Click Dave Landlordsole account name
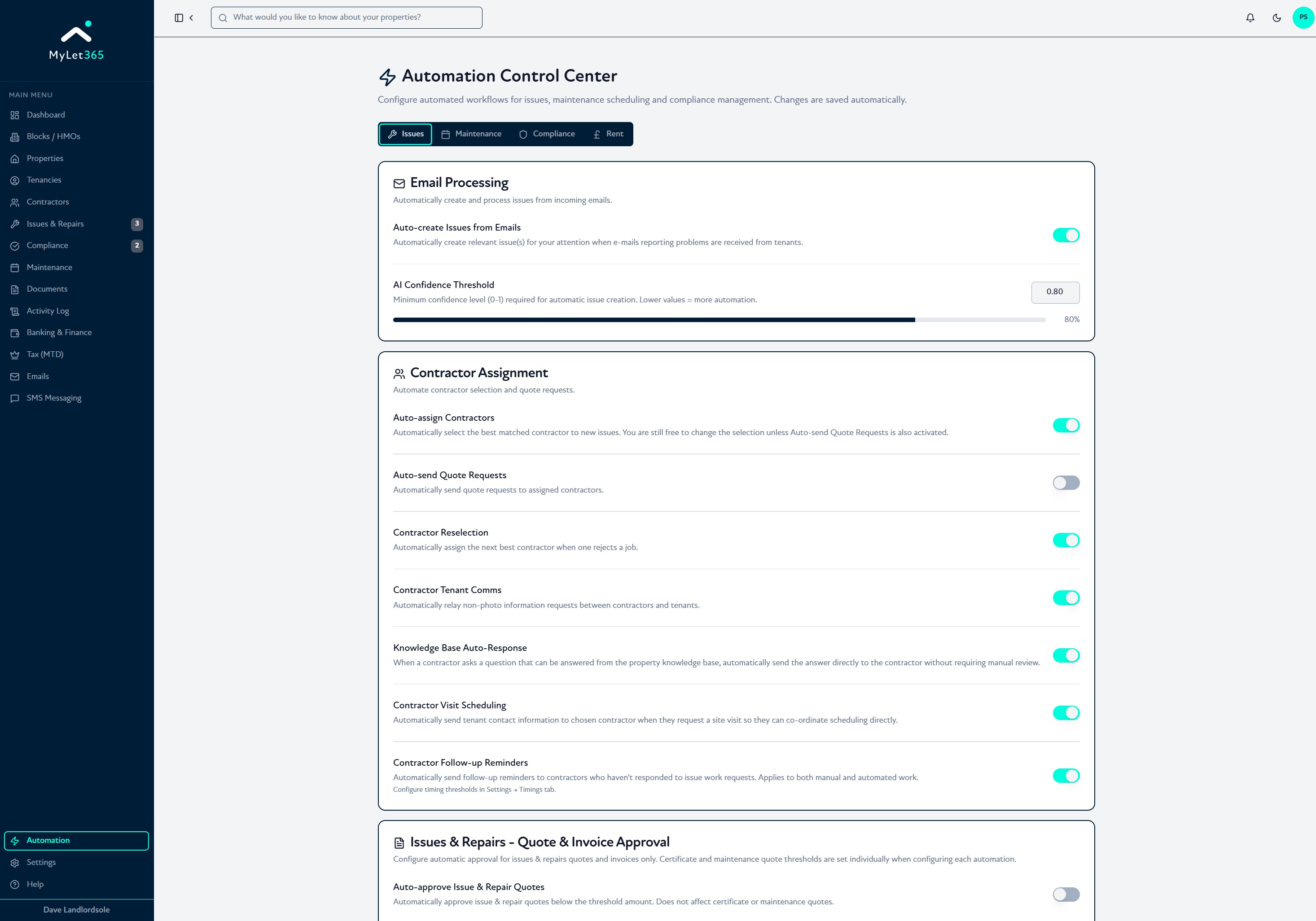Viewport: 1316px width, 921px height. 76,910
